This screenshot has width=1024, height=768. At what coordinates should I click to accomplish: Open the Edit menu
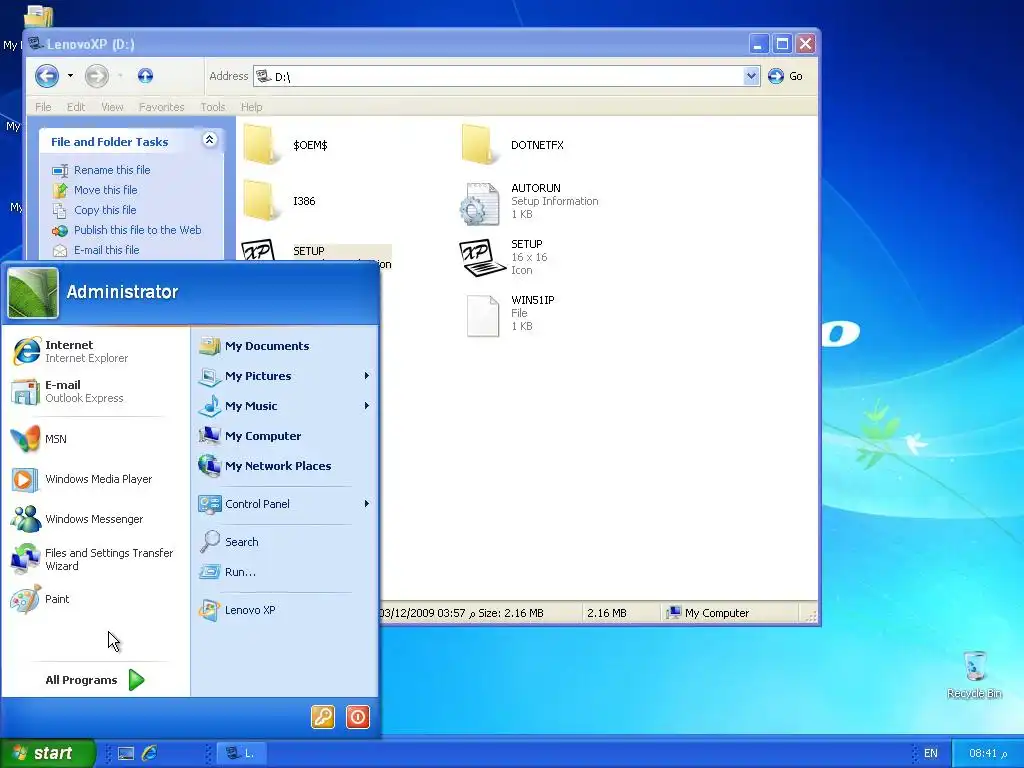[76, 107]
